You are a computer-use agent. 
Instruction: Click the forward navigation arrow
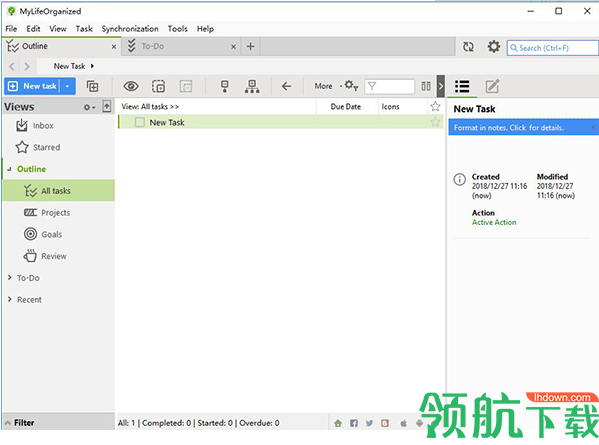[27, 66]
